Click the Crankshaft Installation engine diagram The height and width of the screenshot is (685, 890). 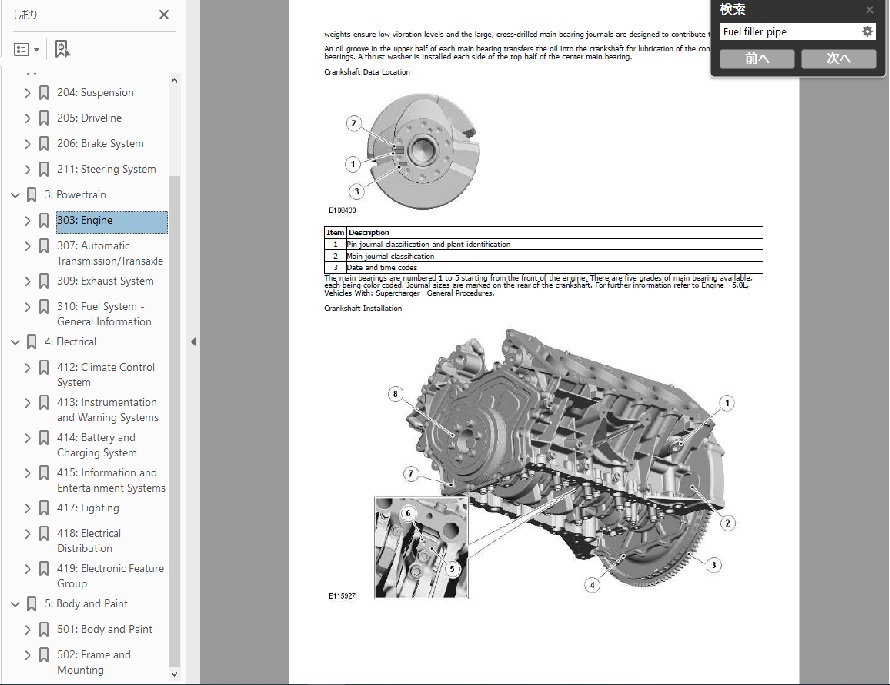pos(555,464)
